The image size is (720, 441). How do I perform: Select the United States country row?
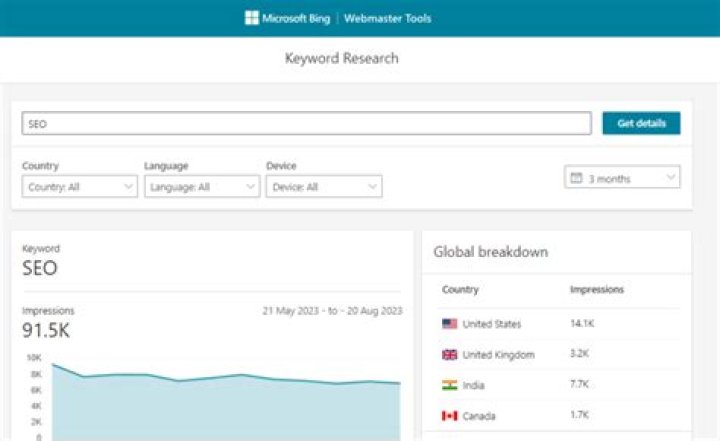557,324
